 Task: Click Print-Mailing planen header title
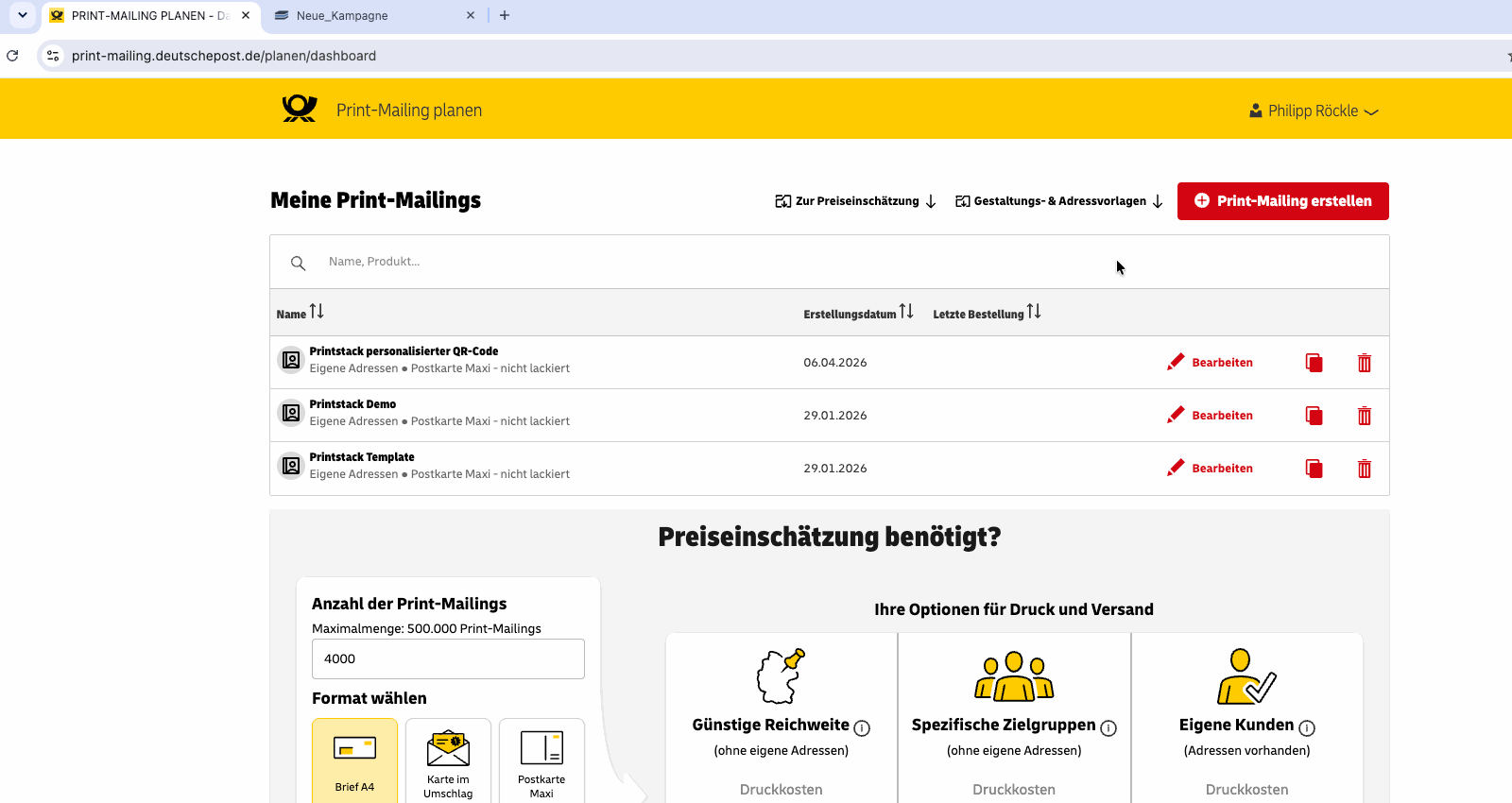[x=409, y=111]
